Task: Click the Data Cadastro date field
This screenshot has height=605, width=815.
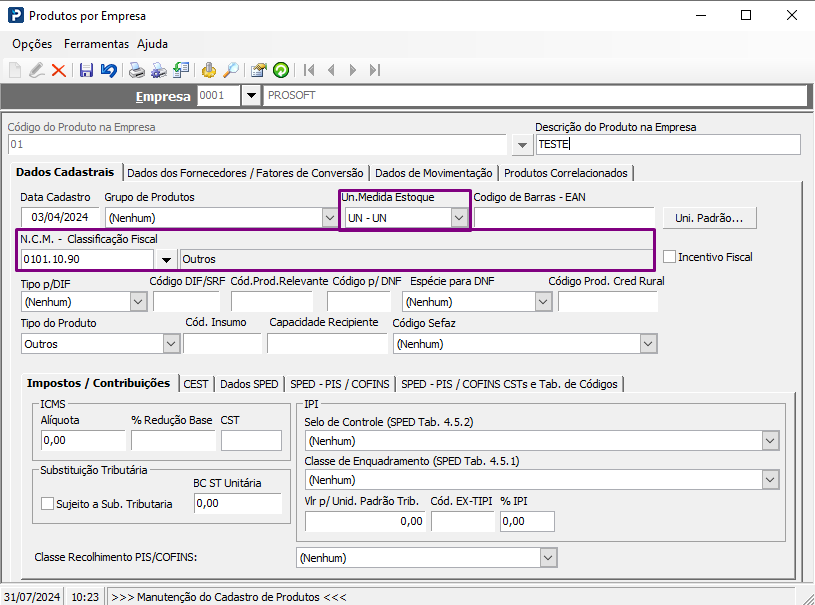Action: click(x=60, y=217)
